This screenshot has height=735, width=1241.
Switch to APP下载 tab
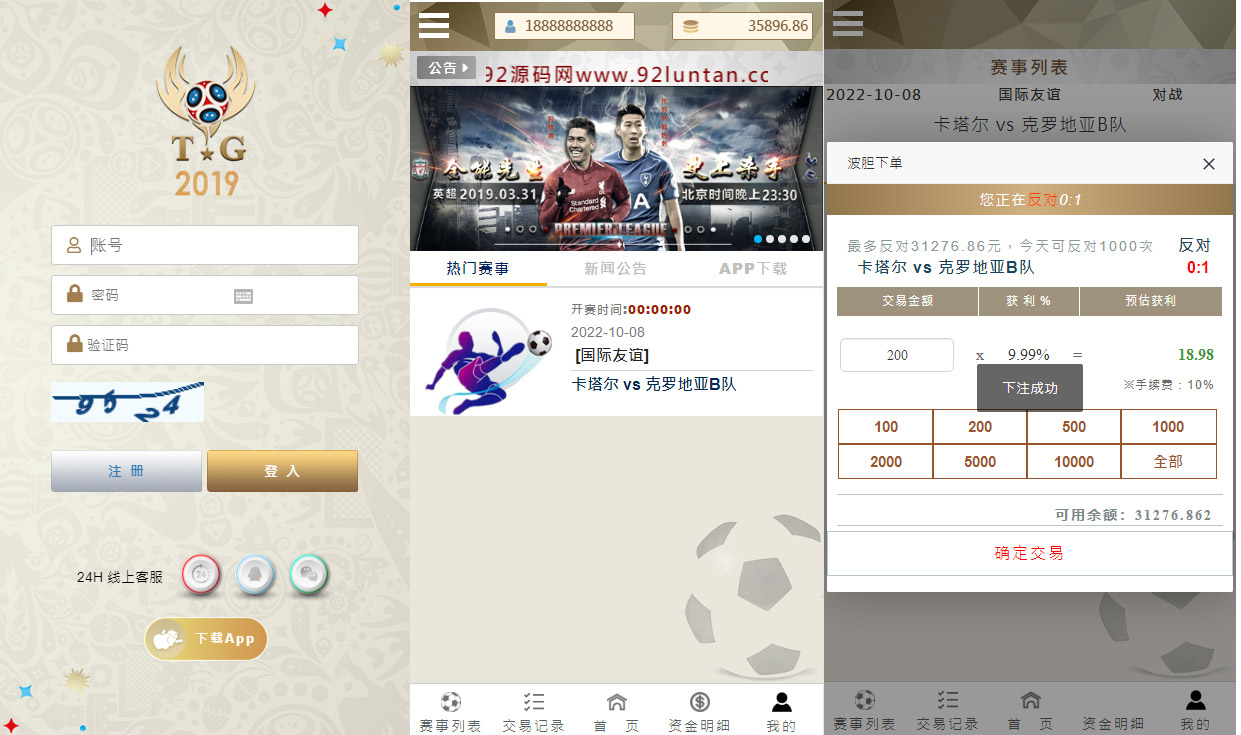753,268
